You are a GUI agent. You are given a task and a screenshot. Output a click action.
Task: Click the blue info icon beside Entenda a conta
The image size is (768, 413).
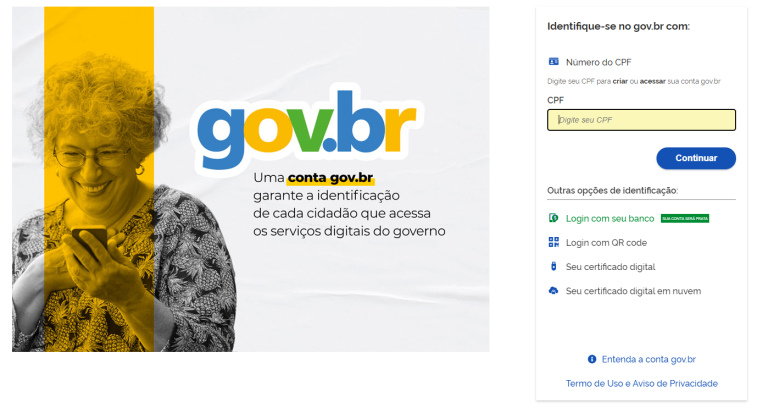(592, 359)
